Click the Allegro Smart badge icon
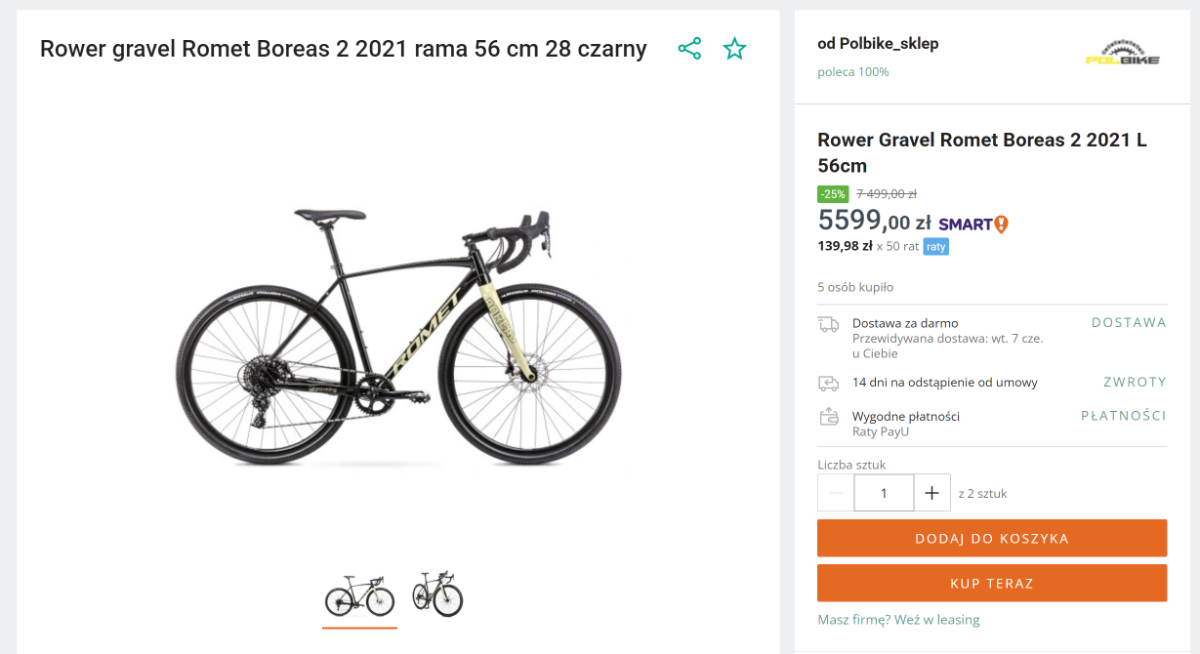Screen dimensions: 1200x654 pos(973,224)
